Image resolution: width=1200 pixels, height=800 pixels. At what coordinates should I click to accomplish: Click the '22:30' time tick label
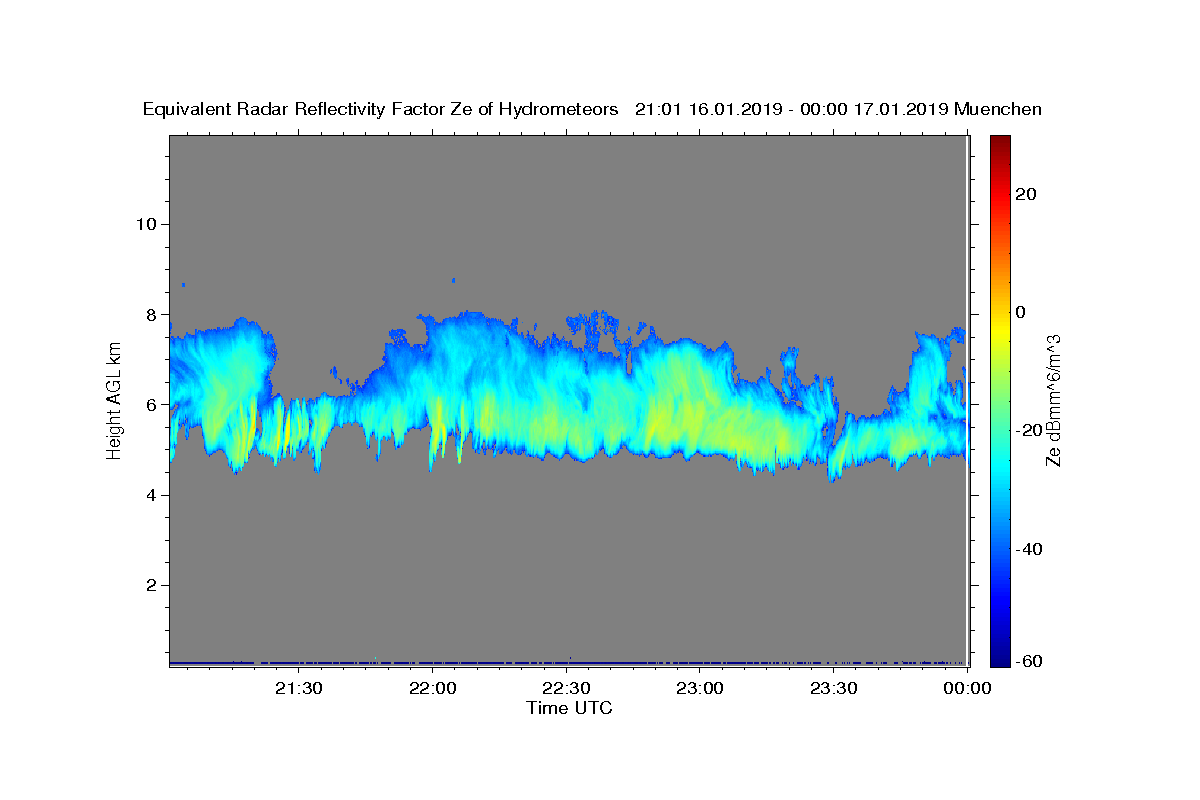tap(566, 689)
